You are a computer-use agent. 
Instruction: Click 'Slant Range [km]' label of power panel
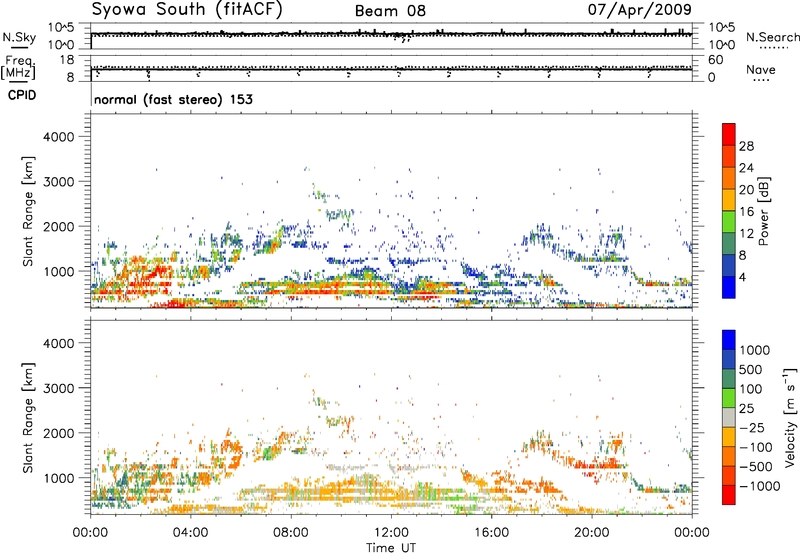coord(28,211)
